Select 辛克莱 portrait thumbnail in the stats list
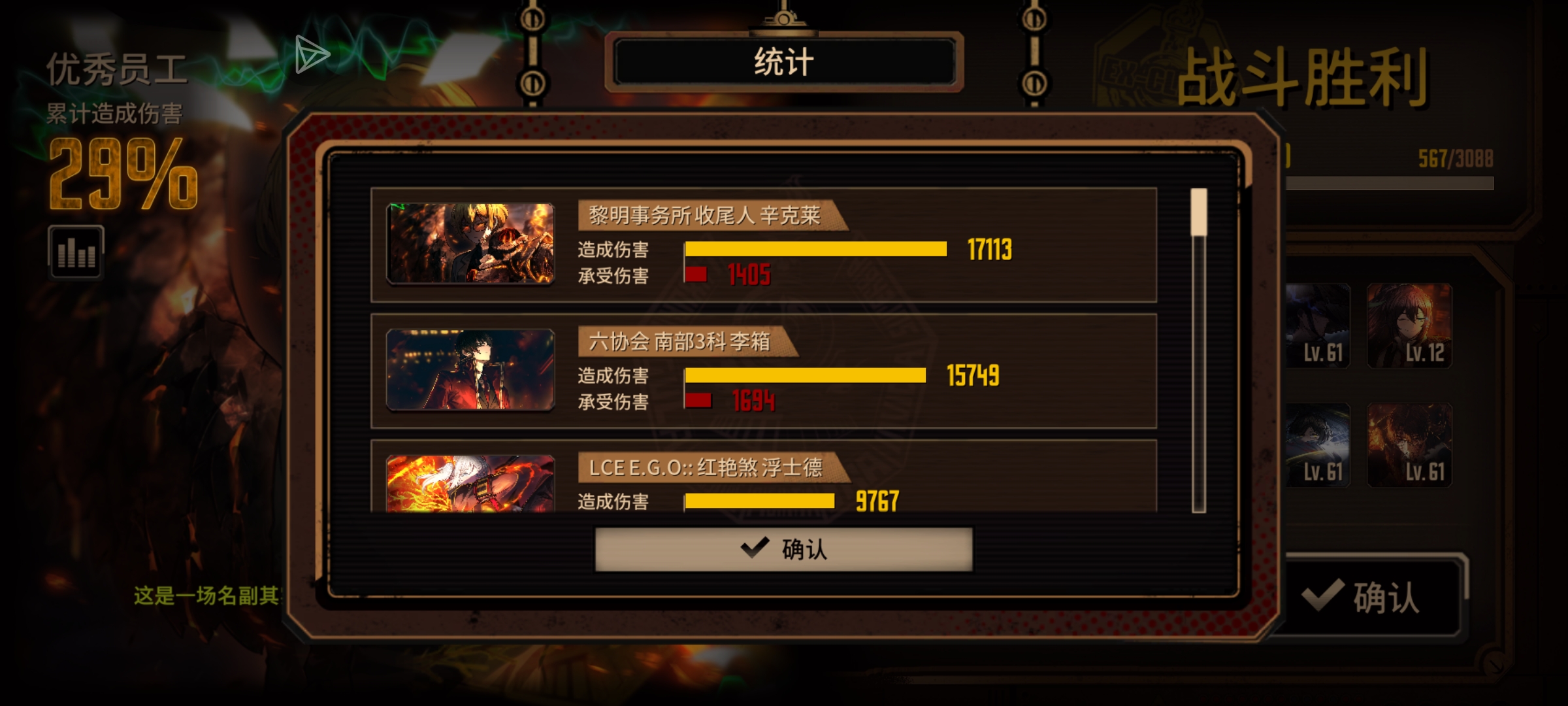The height and width of the screenshot is (706, 1568). (470, 243)
